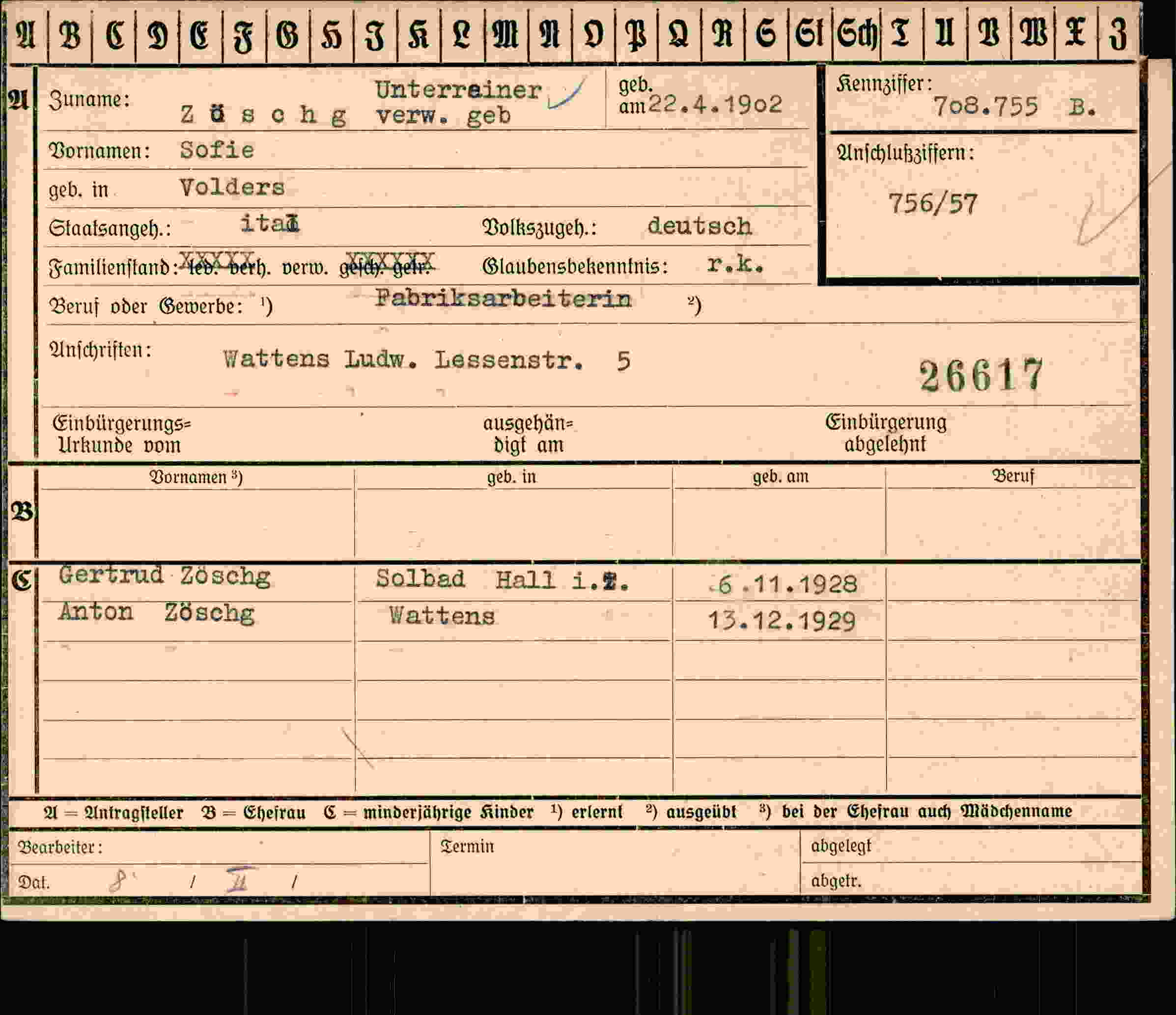Click the citizenship entry "ital"
This screenshot has height=1015, width=1176.
tap(270, 223)
